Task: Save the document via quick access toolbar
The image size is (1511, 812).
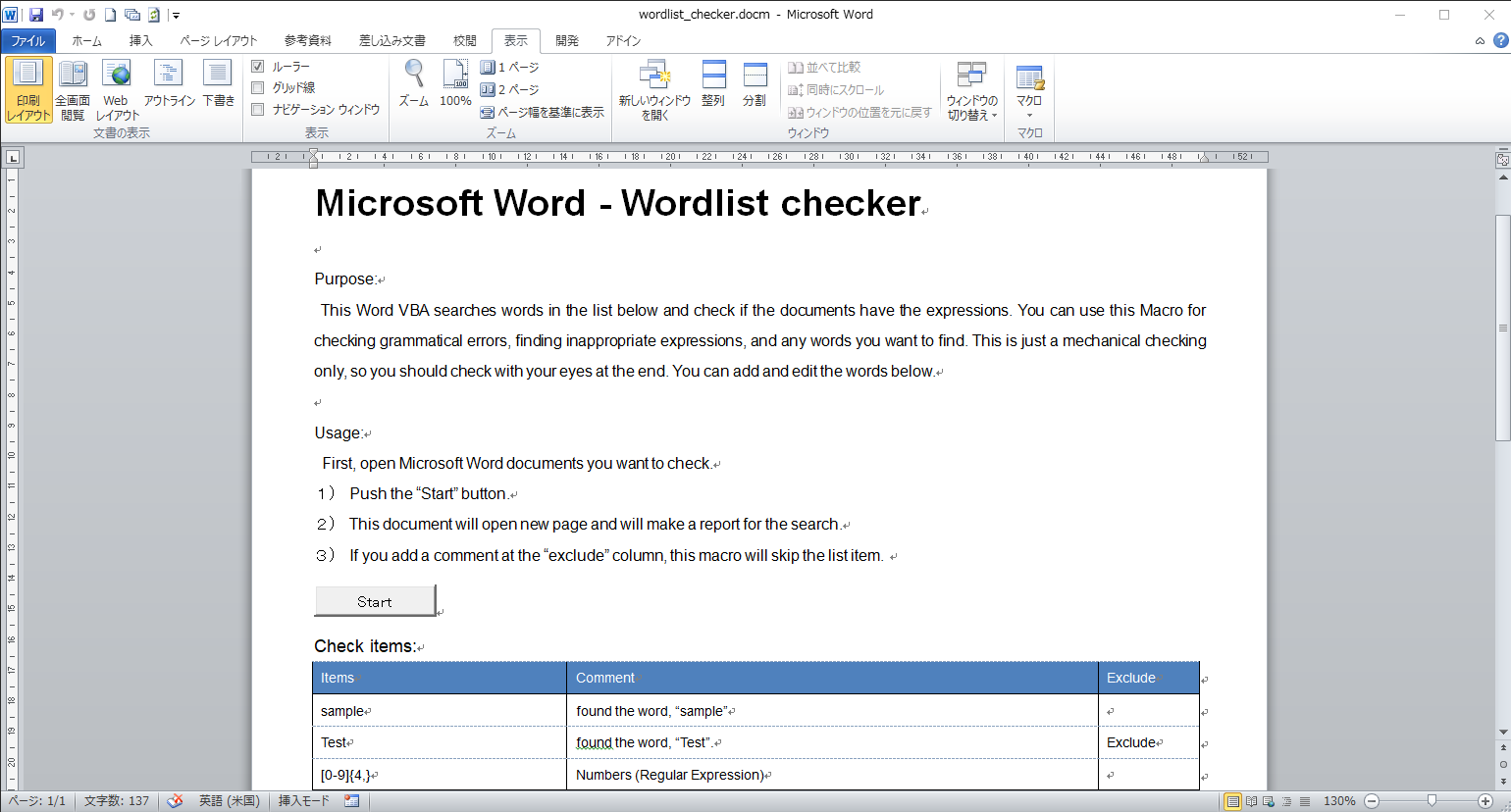Action: click(36, 15)
